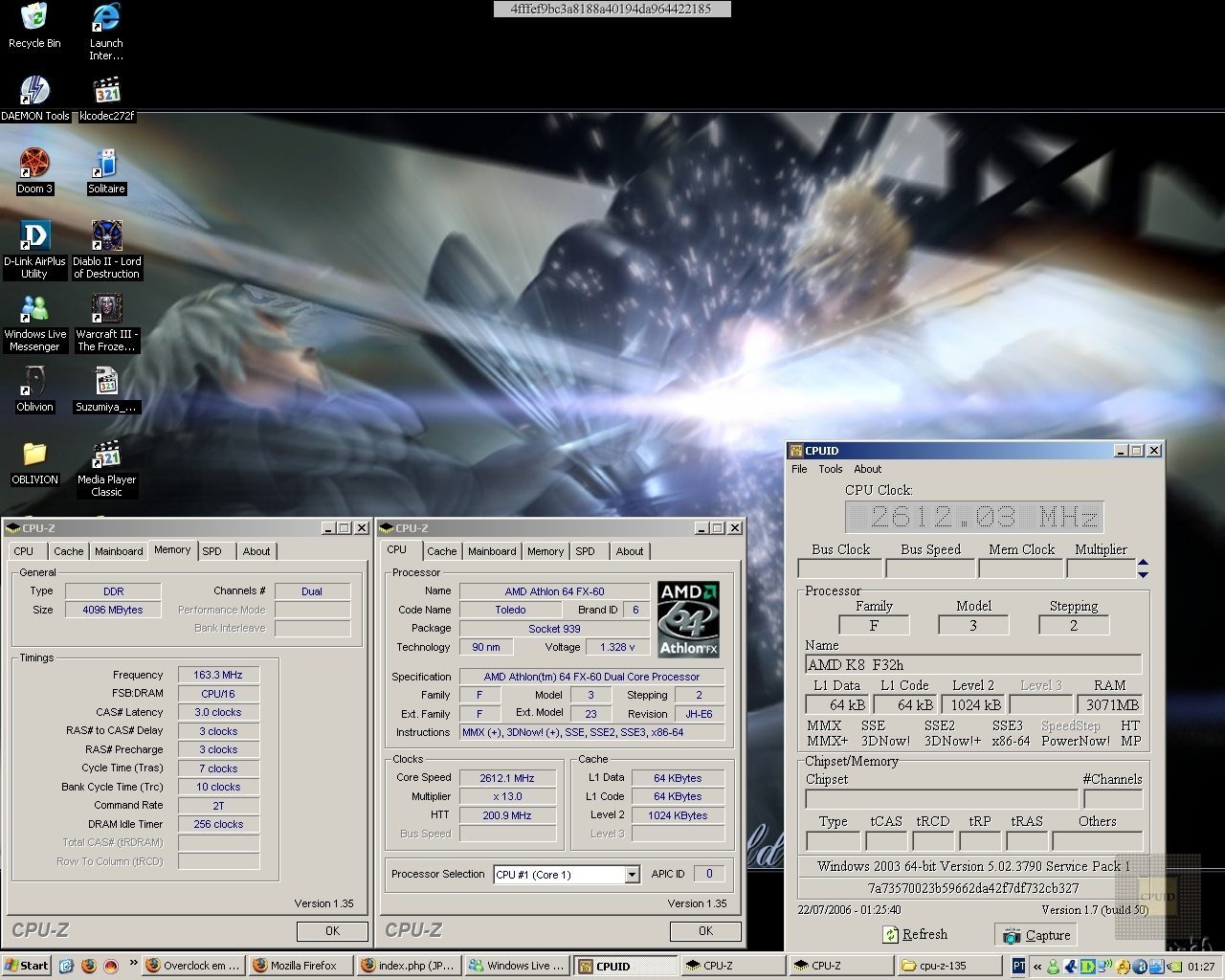Open the Launch Internet Explorer shortcut
Viewport: 1225px width, 980px height.
[x=106, y=32]
